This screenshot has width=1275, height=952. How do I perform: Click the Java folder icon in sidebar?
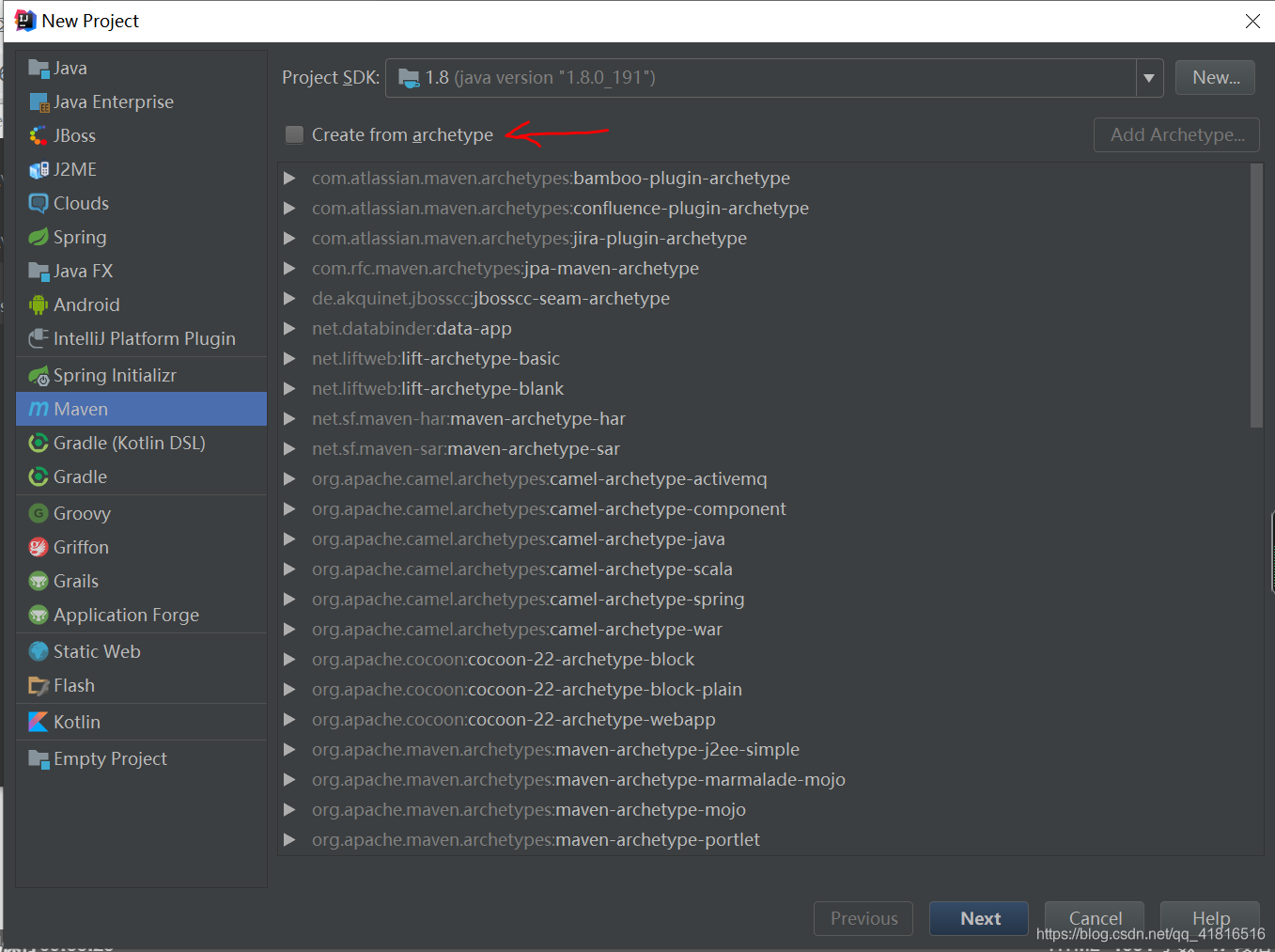(39, 68)
